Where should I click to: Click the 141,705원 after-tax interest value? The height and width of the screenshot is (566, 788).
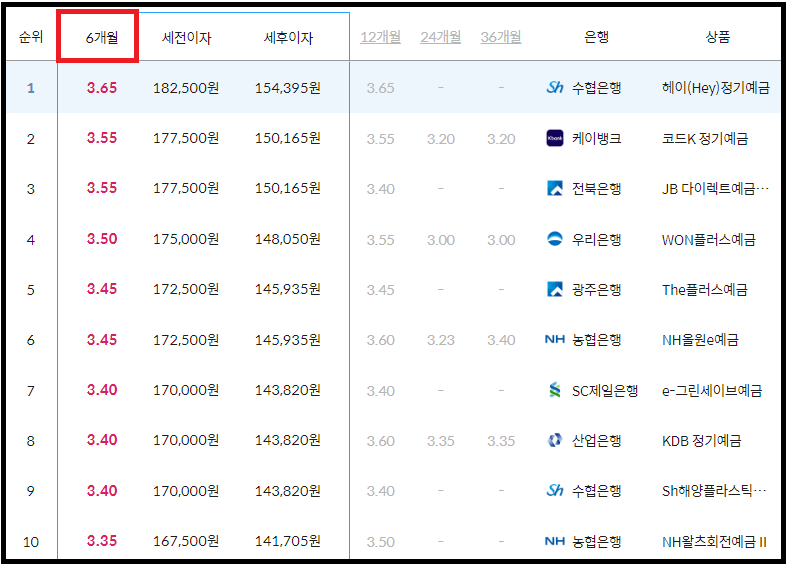coord(287,541)
